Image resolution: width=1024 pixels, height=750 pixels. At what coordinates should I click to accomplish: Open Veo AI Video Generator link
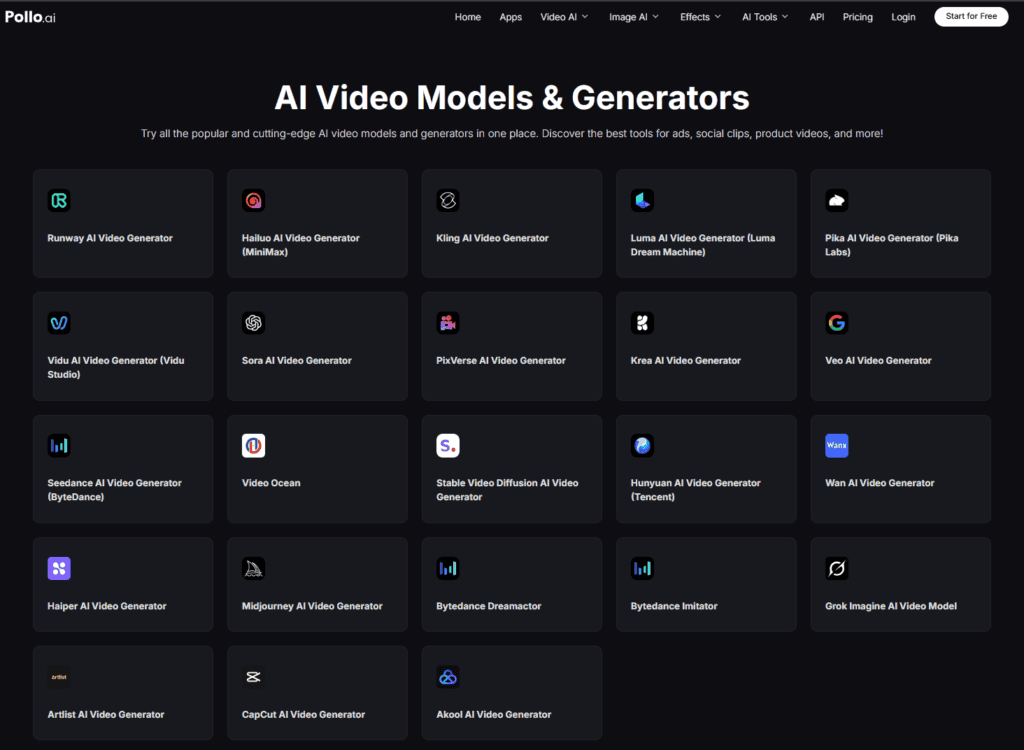pos(878,360)
